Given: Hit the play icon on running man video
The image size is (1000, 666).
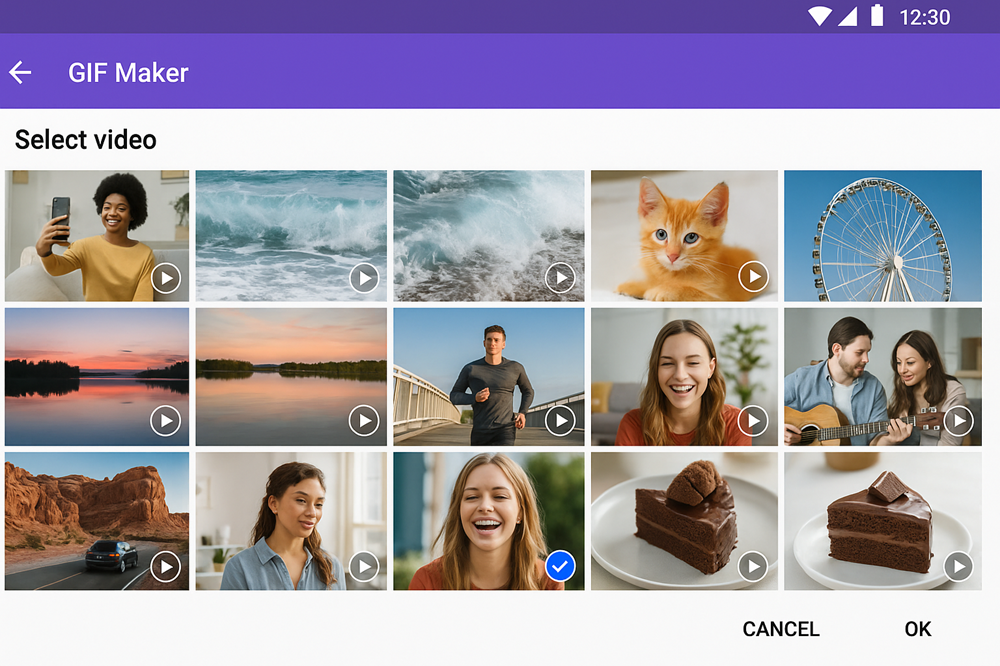Looking at the screenshot, I should point(561,421).
